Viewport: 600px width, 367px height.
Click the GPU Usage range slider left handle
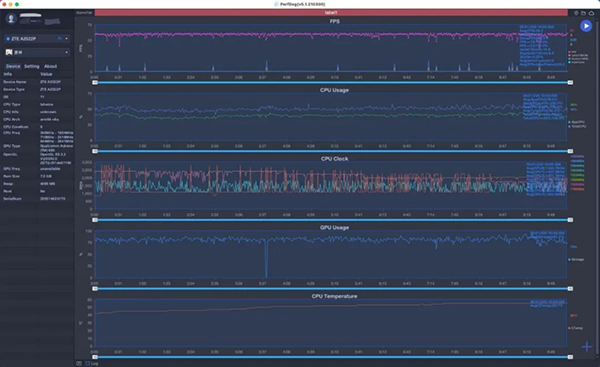(95, 289)
